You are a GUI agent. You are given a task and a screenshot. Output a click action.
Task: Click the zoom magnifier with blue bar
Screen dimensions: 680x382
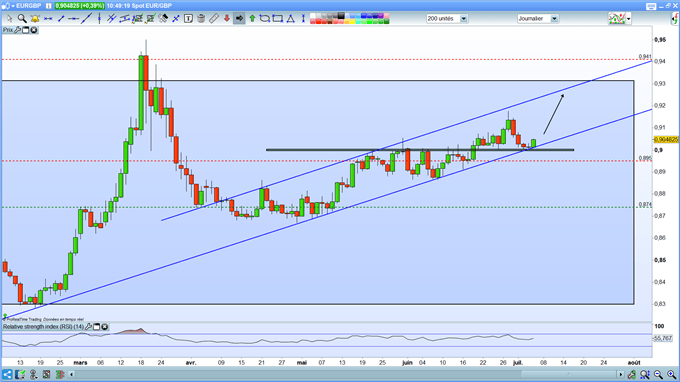(645, 375)
